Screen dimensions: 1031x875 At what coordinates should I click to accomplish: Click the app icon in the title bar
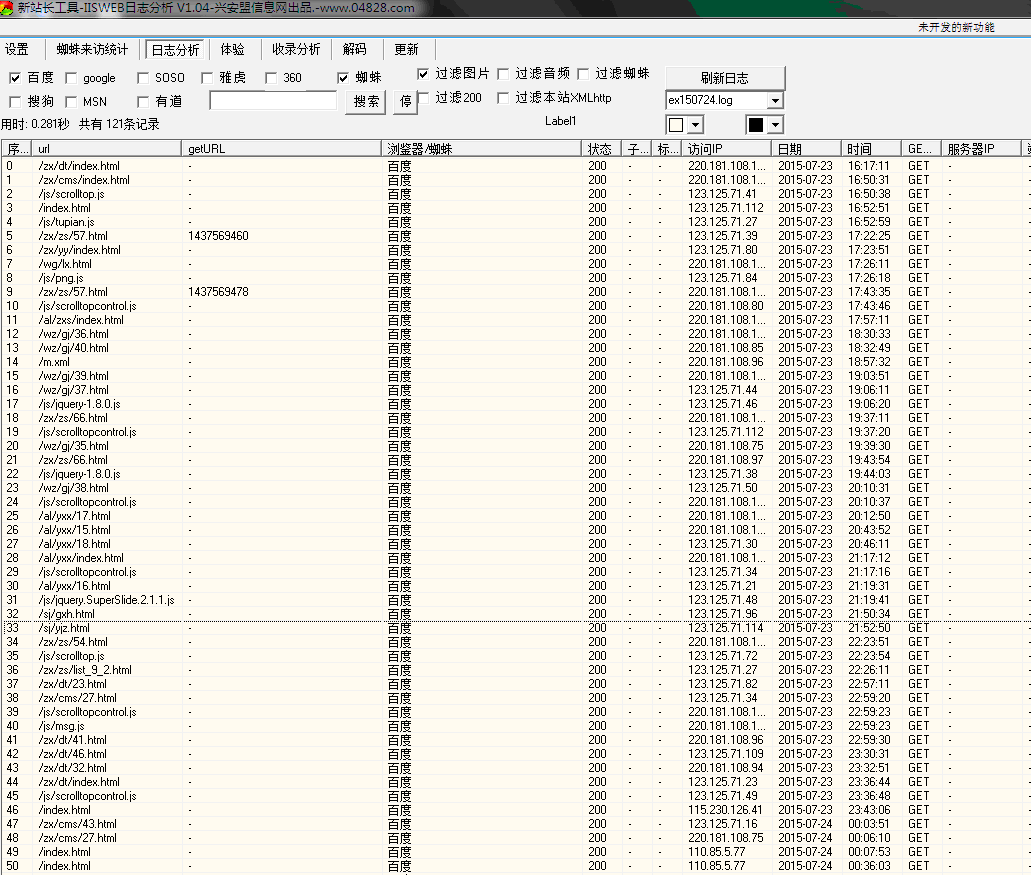pos(7,8)
